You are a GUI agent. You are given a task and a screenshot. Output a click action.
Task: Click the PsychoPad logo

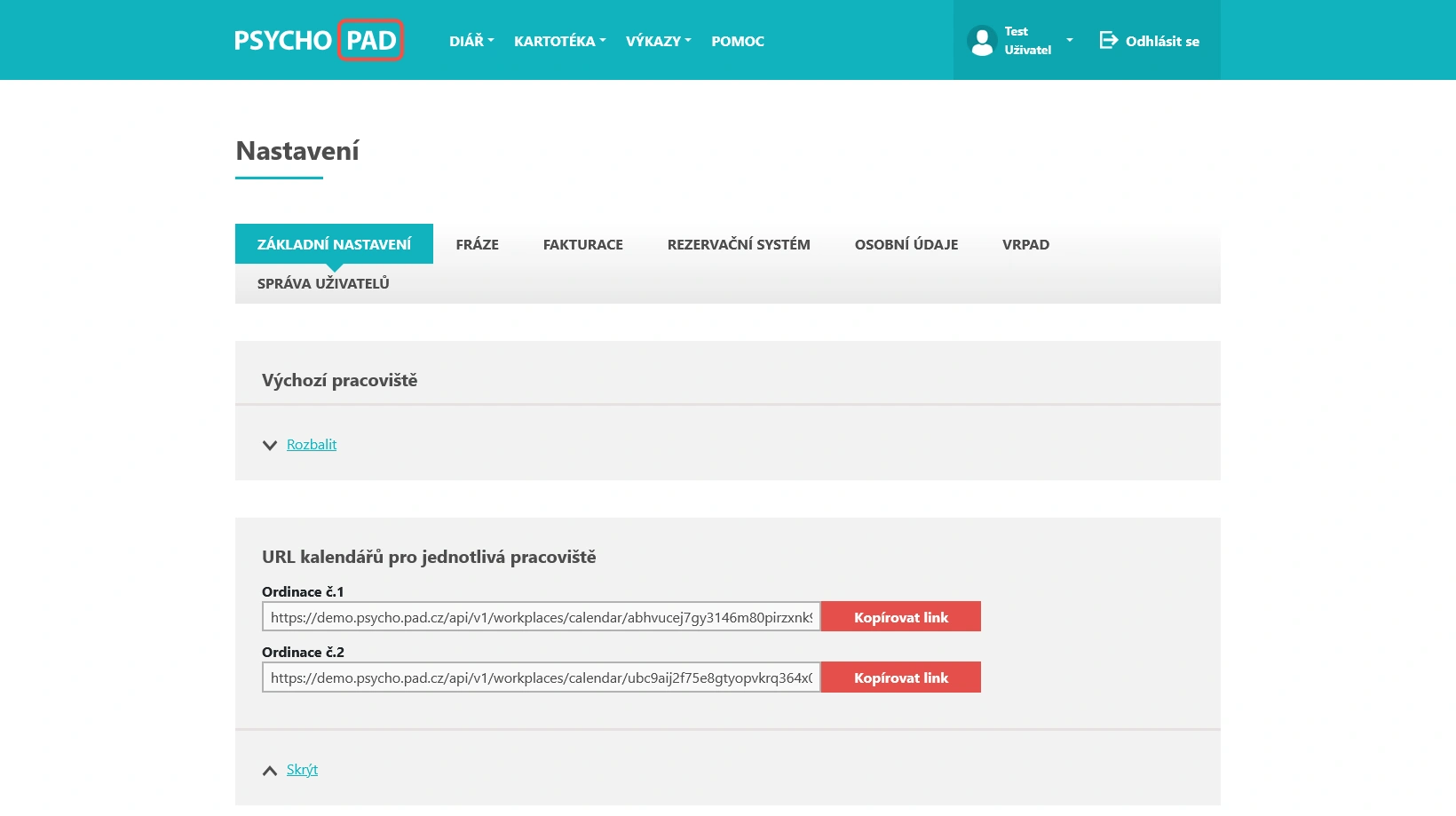click(x=319, y=41)
